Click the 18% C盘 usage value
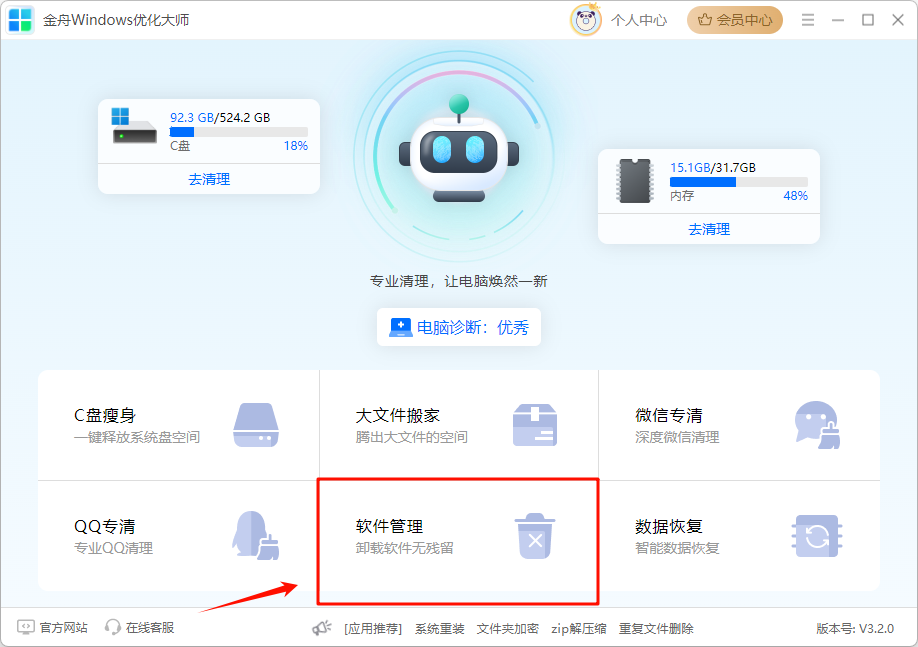Image resolution: width=918 pixels, height=647 pixels. (296, 146)
